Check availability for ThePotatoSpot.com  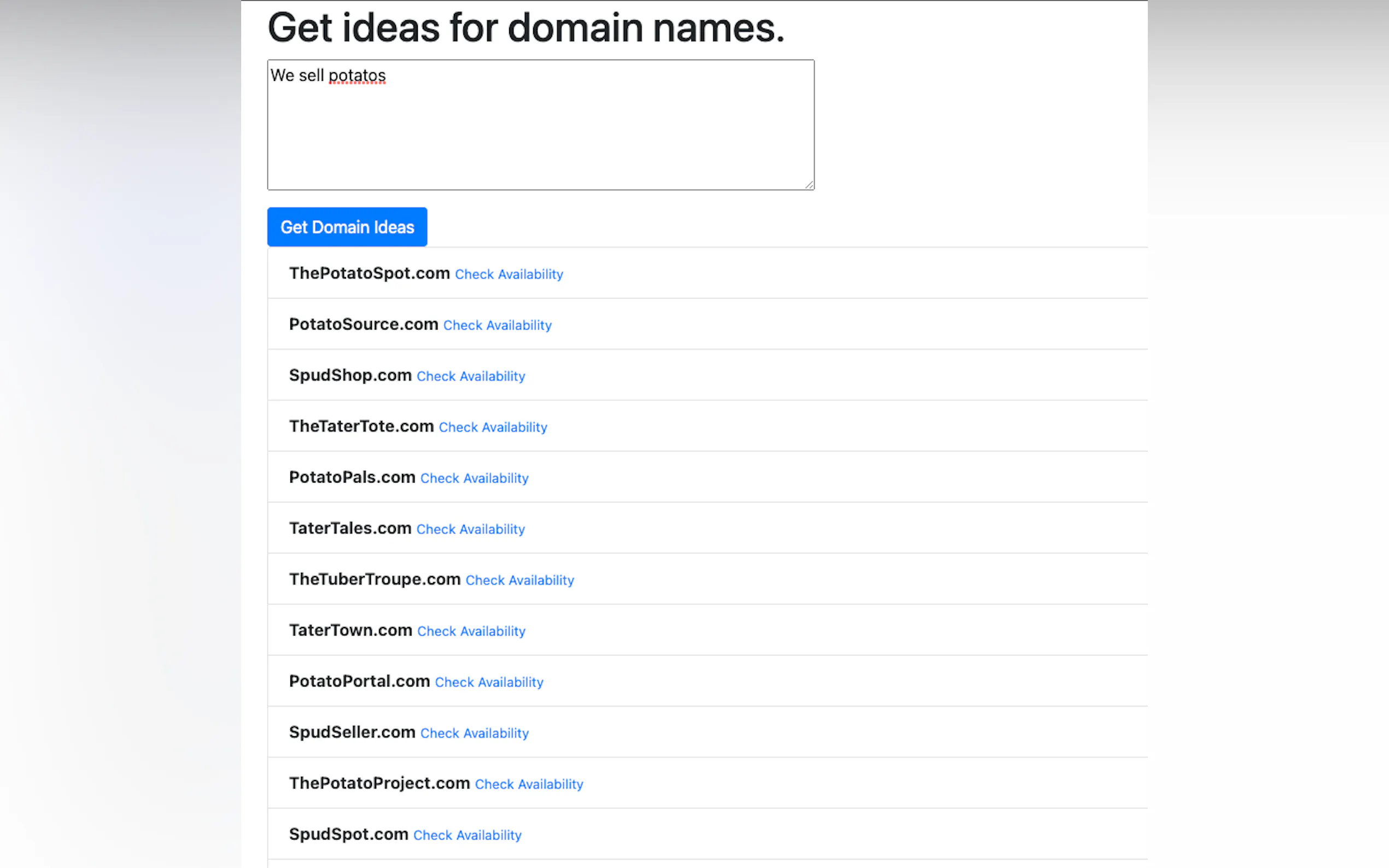509,274
